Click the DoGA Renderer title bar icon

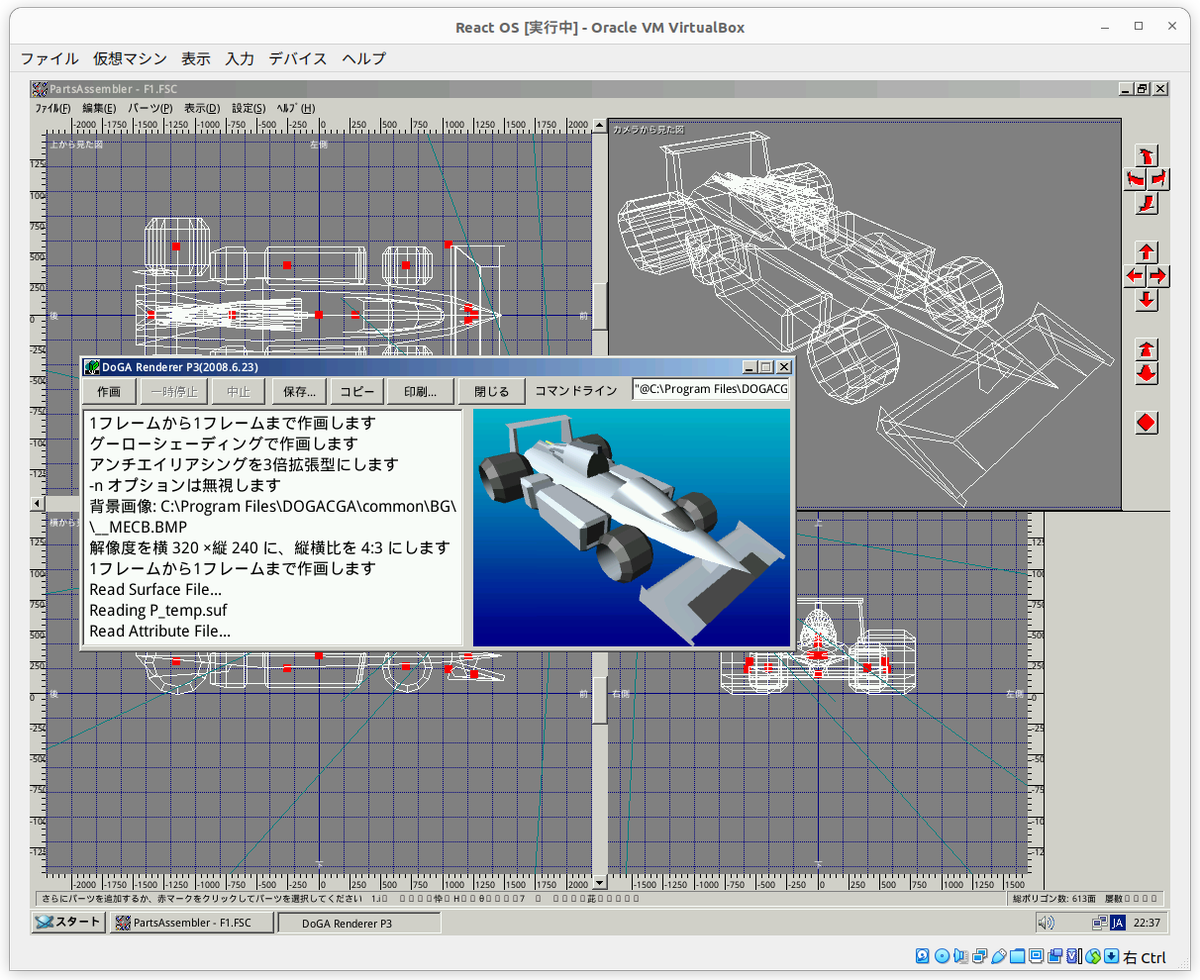point(91,368)
